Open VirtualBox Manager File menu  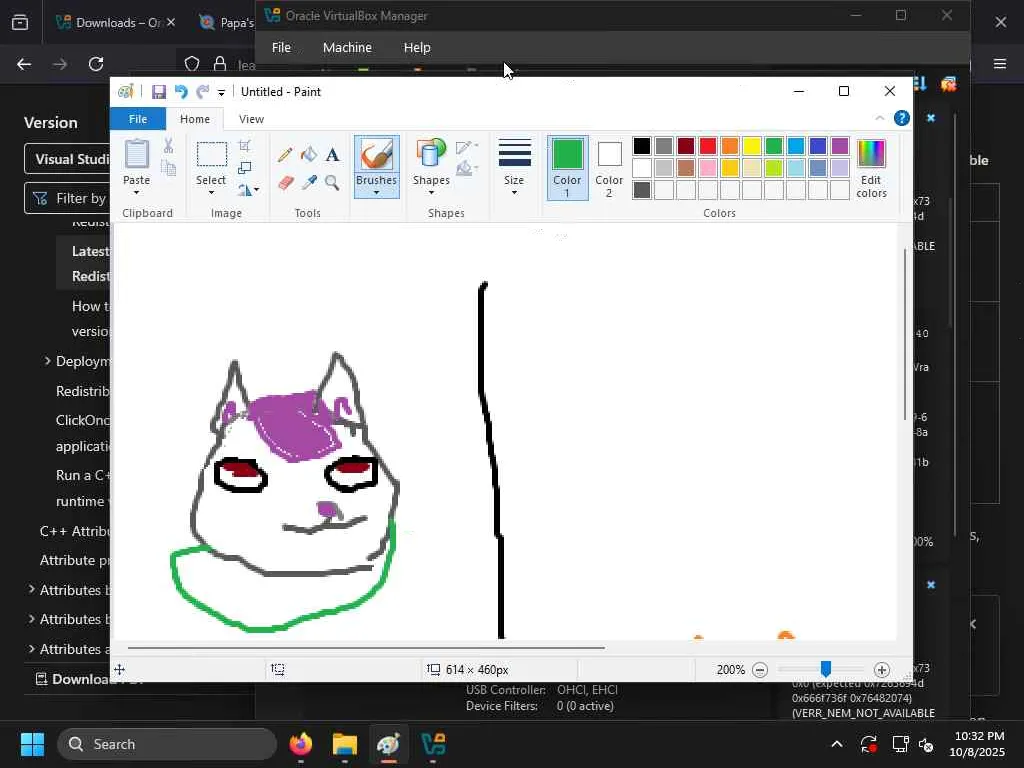281,47
